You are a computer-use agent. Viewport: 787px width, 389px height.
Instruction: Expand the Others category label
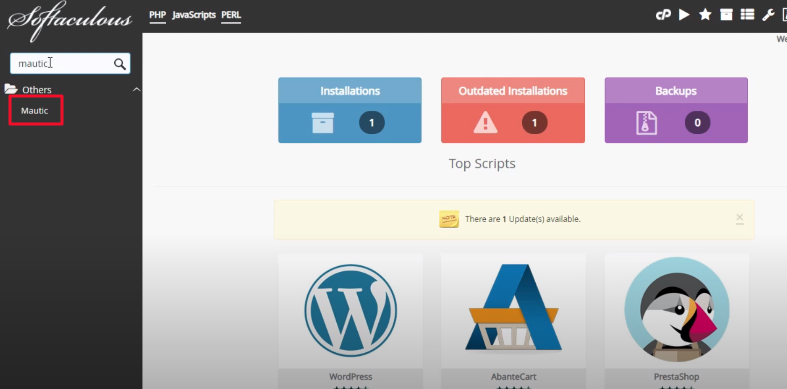(x=37, y=90)
